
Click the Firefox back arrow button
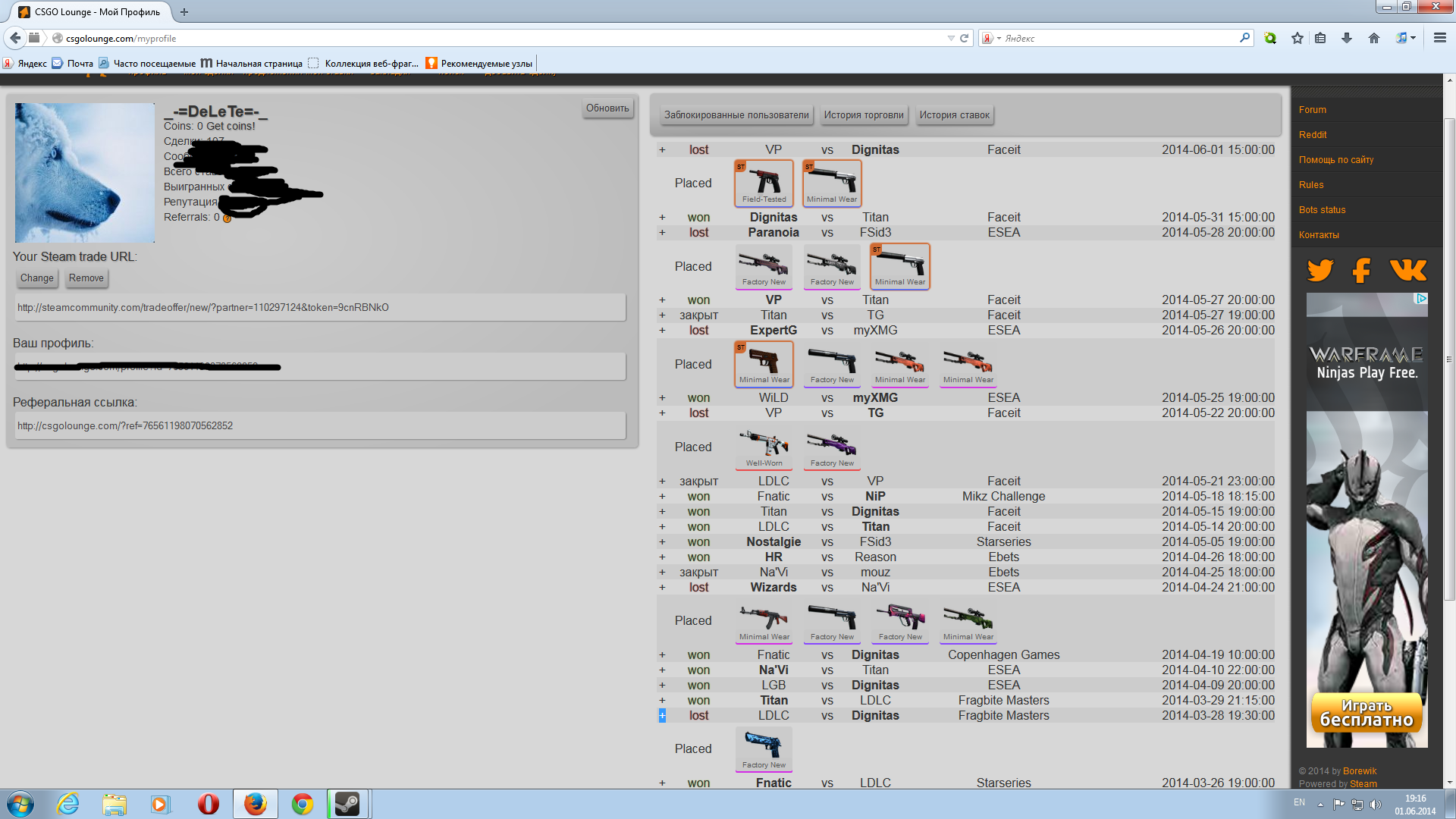coord(15,38)
